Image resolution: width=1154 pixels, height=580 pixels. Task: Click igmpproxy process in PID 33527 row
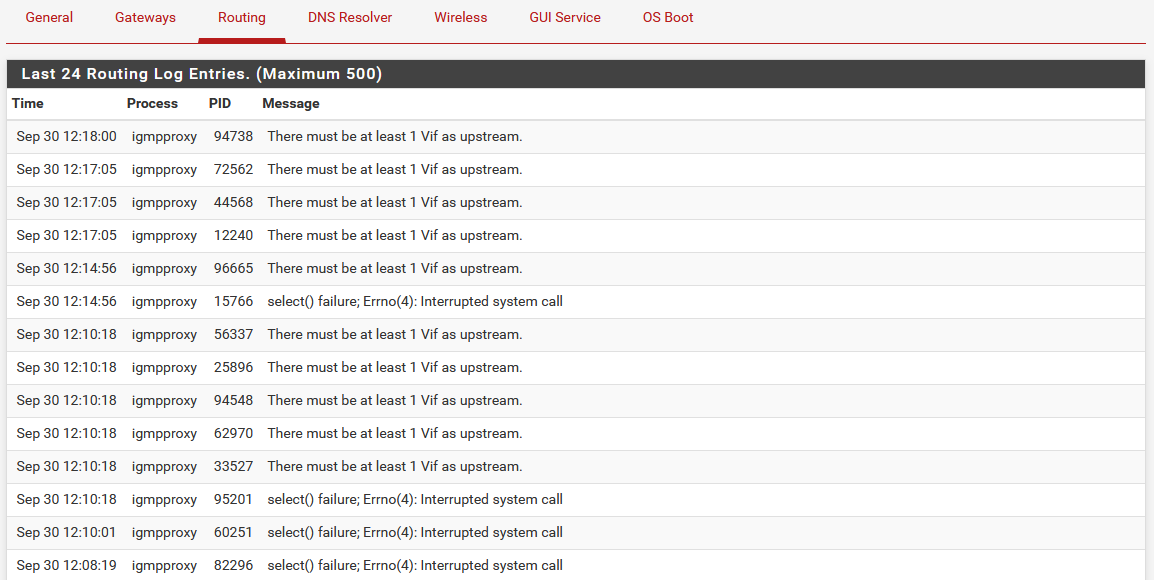(164, 467)
